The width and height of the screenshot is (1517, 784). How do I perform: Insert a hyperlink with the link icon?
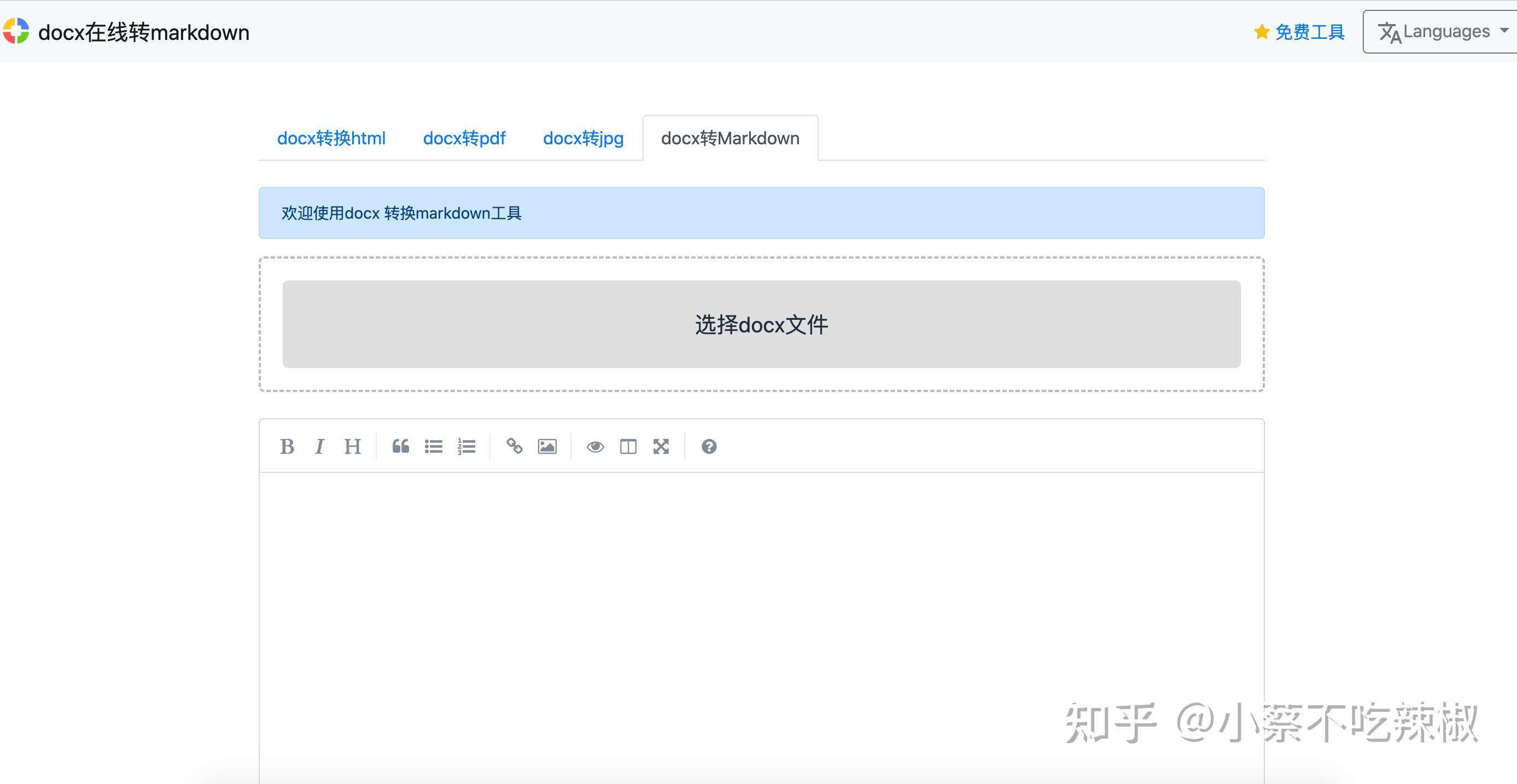[x=515, y=446]
